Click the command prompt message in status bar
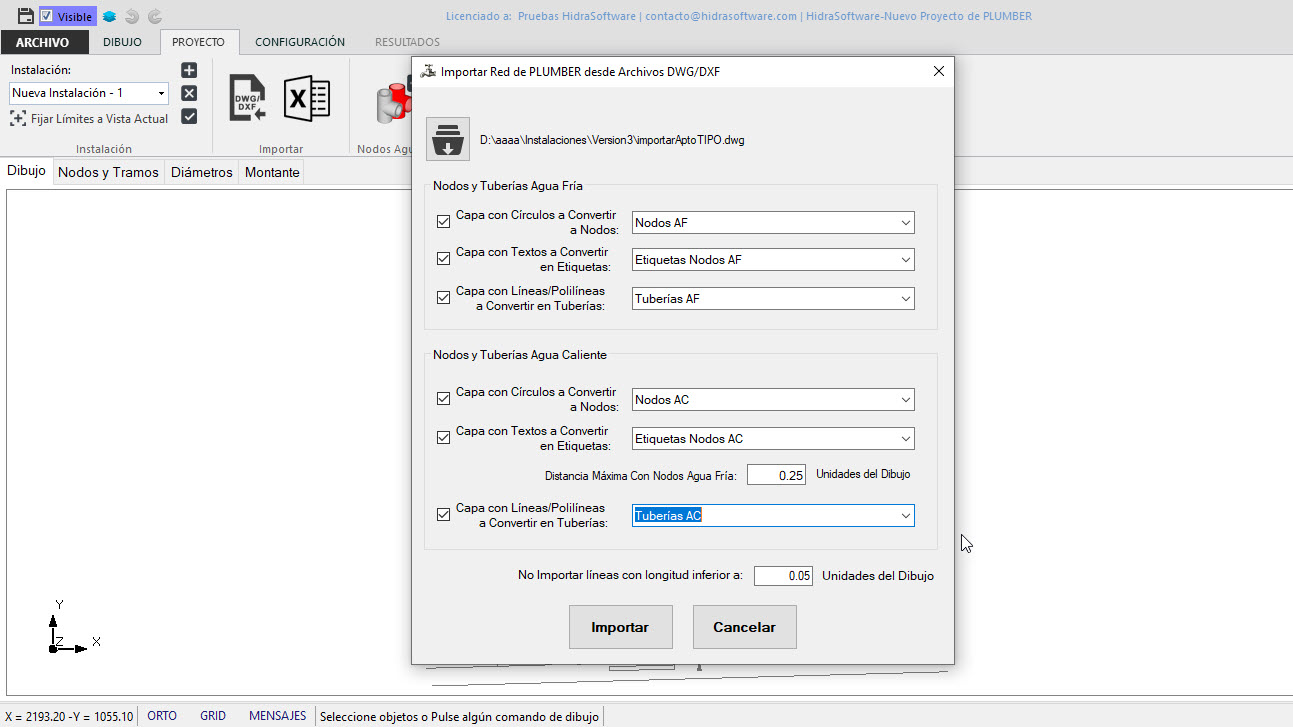Image resolution: width=1293 pixels, height=727 pixels. (459, 716)
